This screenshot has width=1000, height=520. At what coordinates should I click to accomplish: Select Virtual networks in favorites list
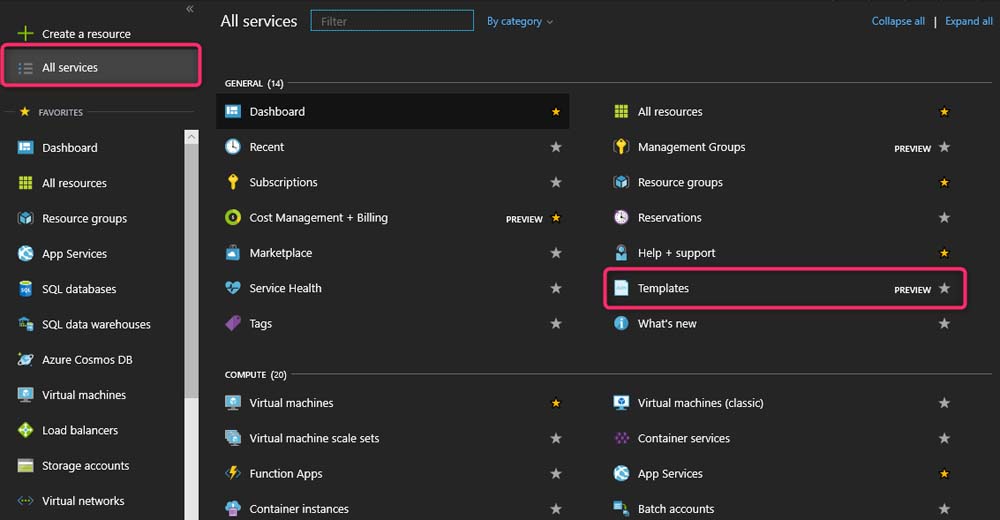point(83,501)
